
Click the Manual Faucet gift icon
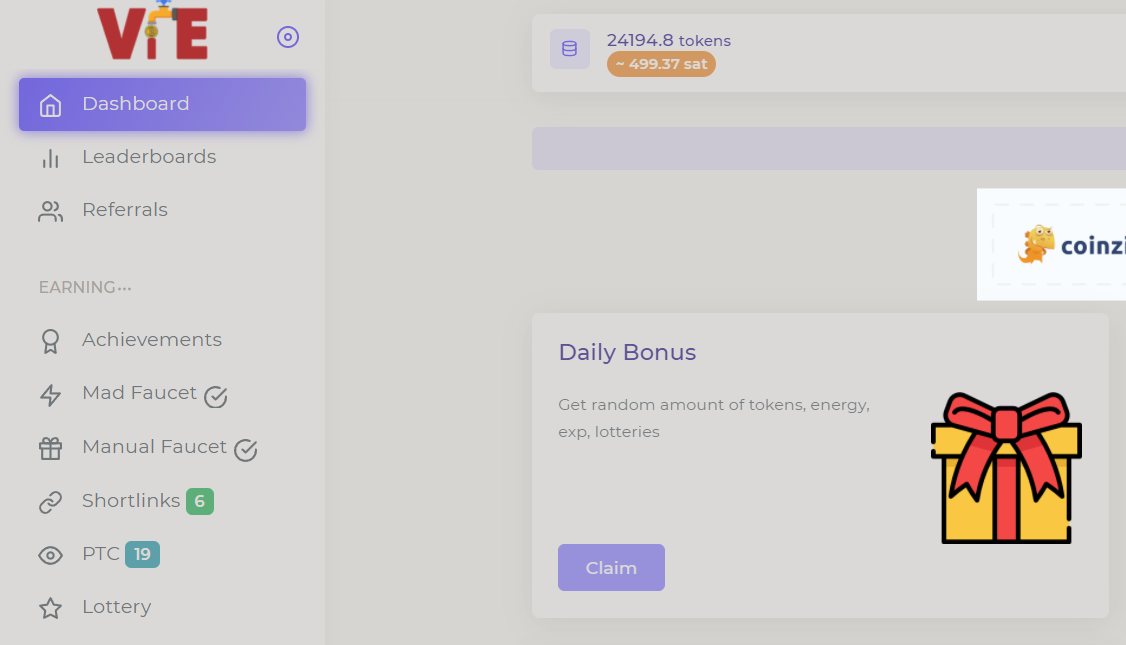click(x=50, y=449)
